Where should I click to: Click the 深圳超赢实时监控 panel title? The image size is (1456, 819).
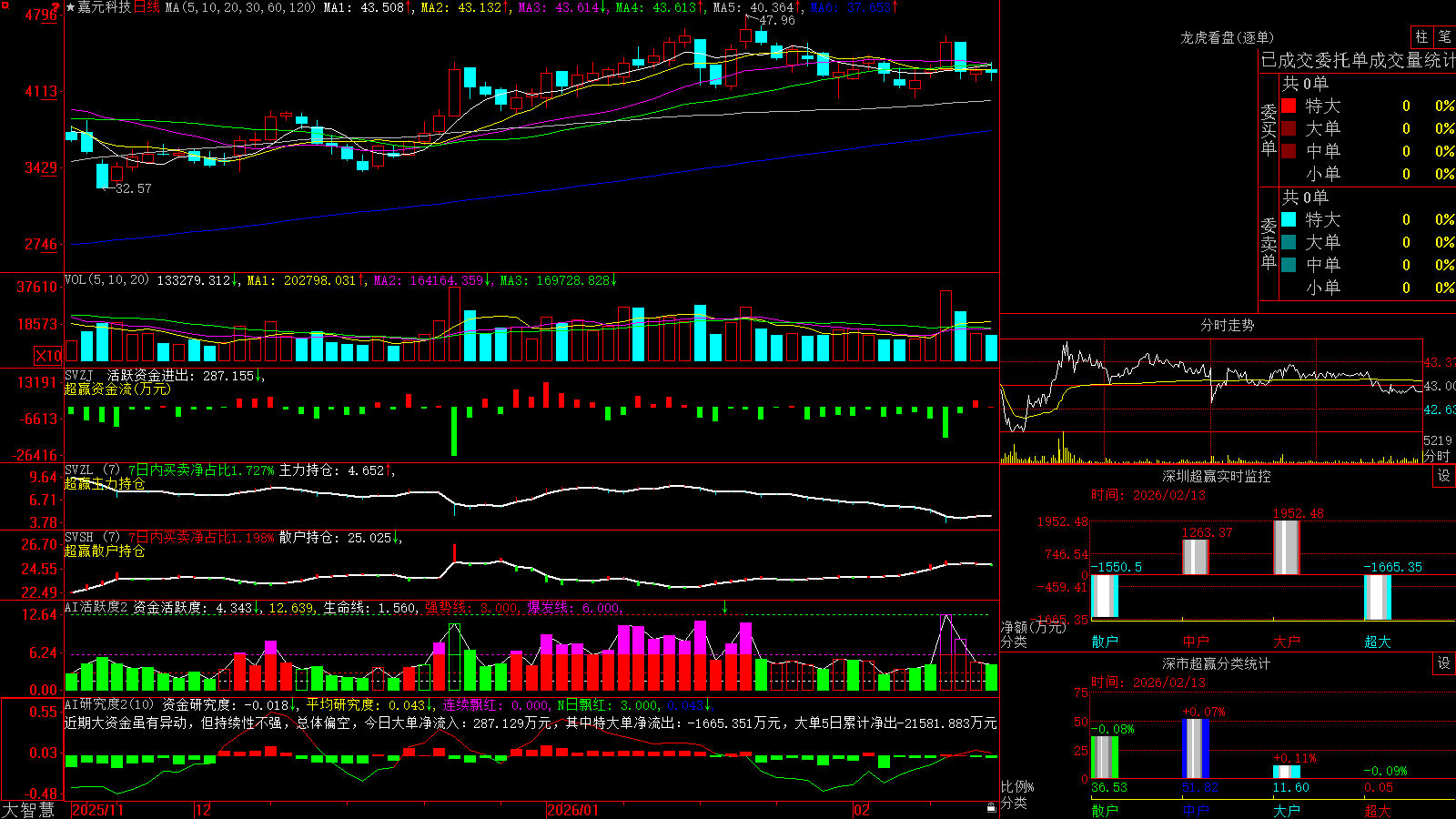1217,476
